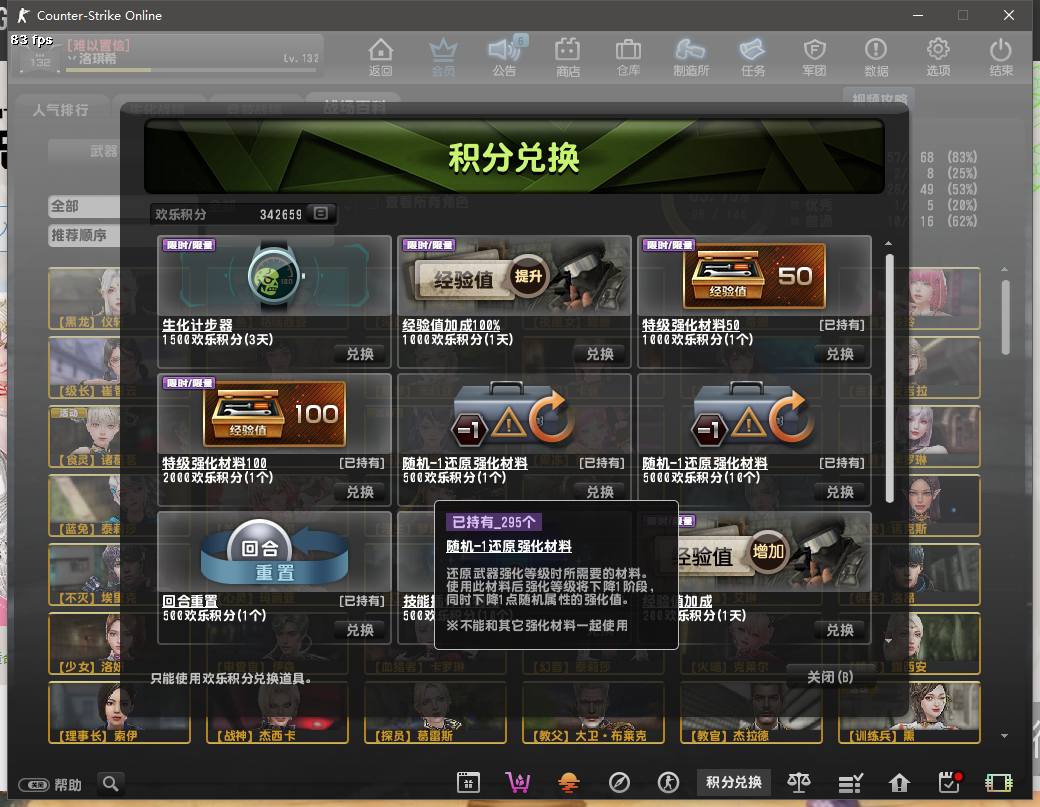Click the 视频攻略 button
Viewport: 1040px width, 807px height.
click(879, 98)
